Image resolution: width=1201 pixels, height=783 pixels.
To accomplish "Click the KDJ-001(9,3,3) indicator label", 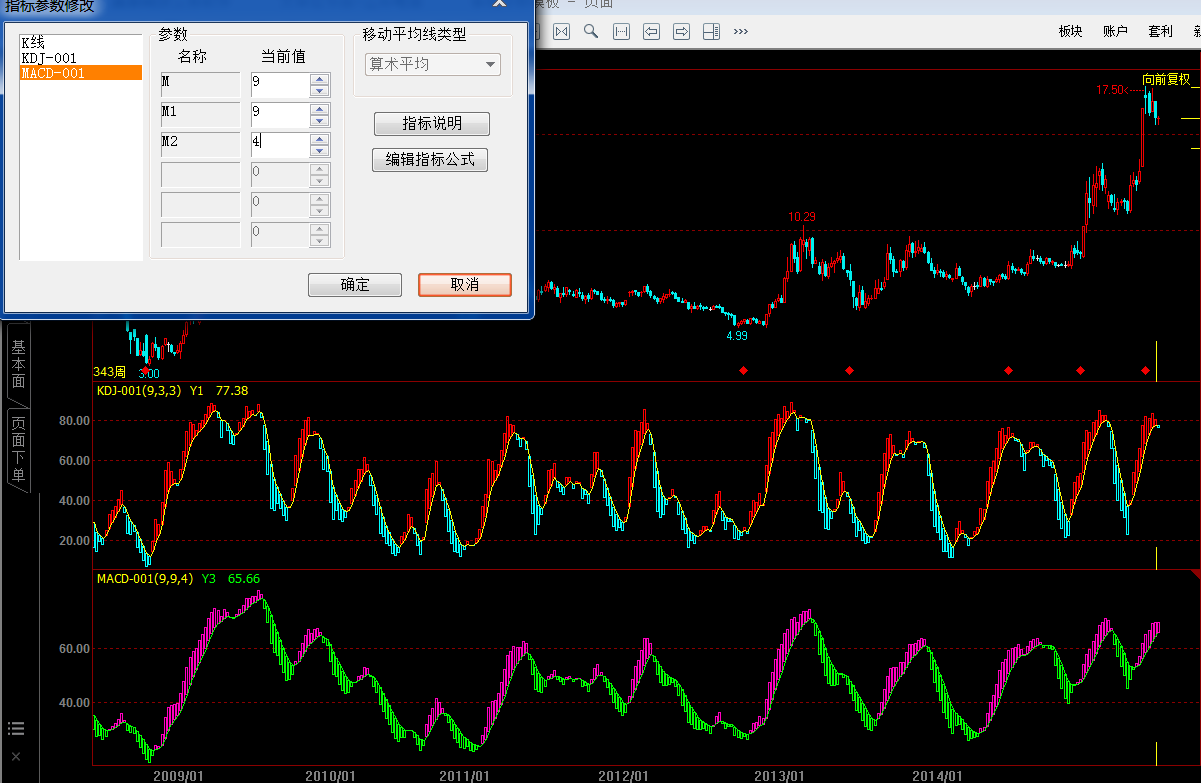I will (139, 391).
